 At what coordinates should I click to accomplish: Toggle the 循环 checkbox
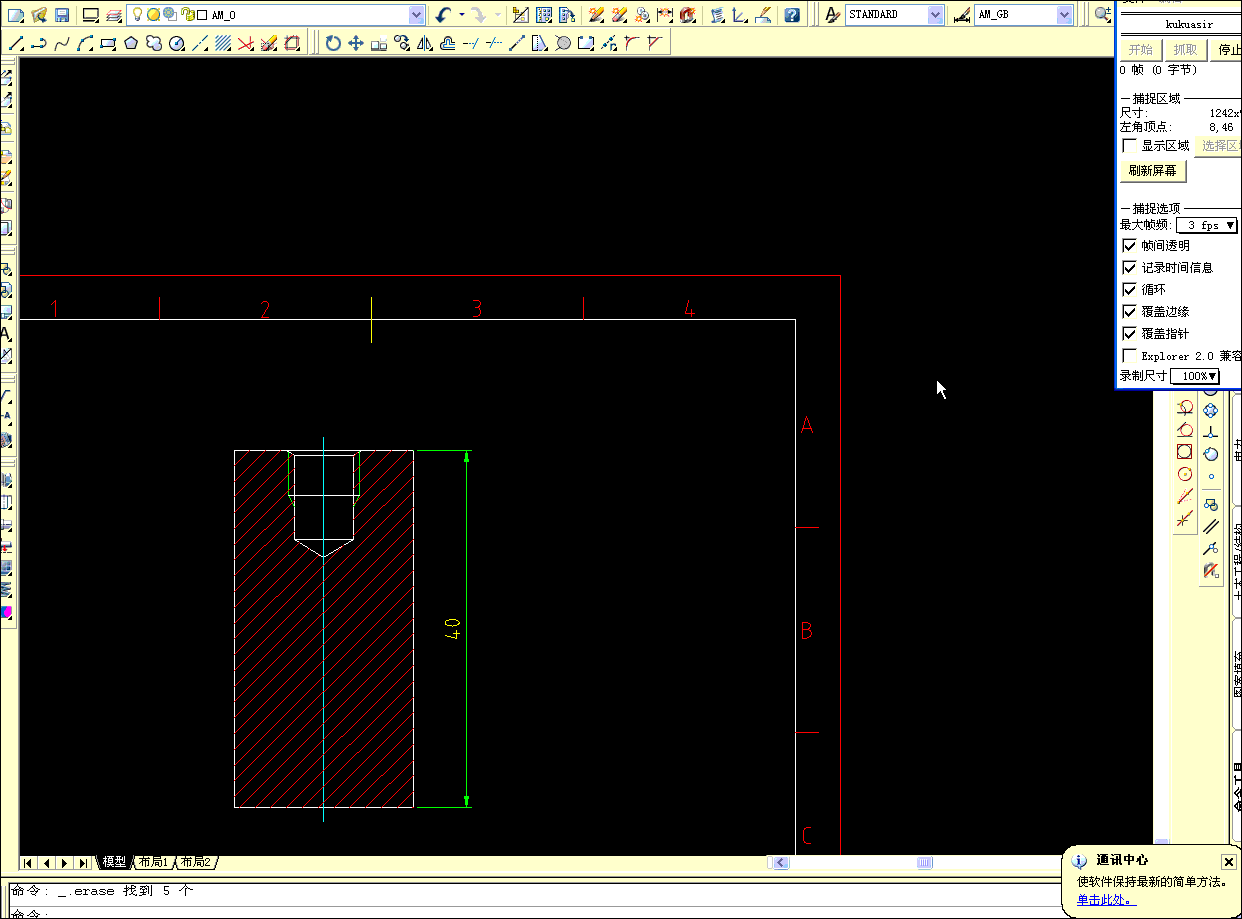pos(1129,289)
